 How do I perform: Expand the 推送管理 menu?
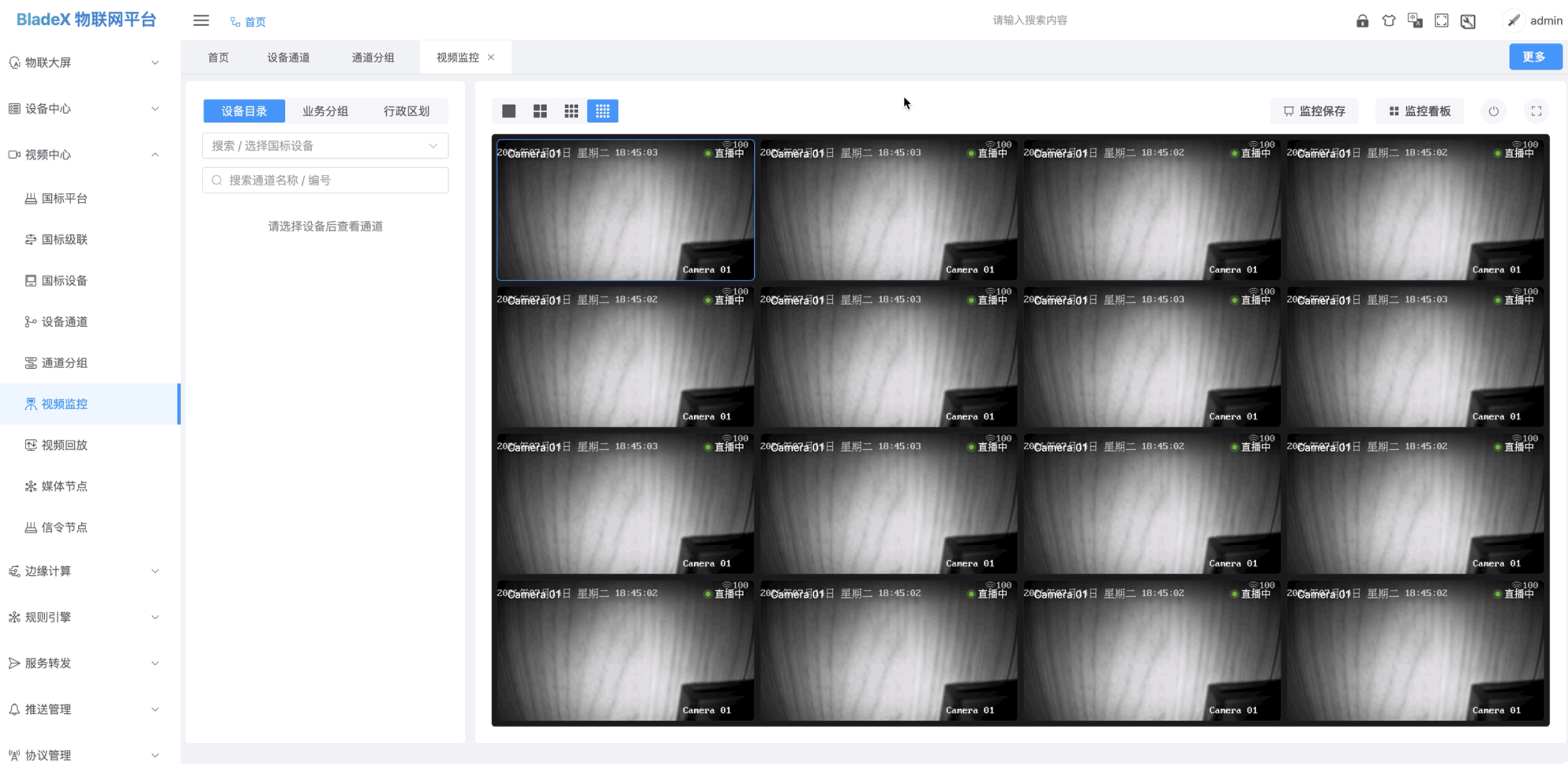[x=90, y=710]
